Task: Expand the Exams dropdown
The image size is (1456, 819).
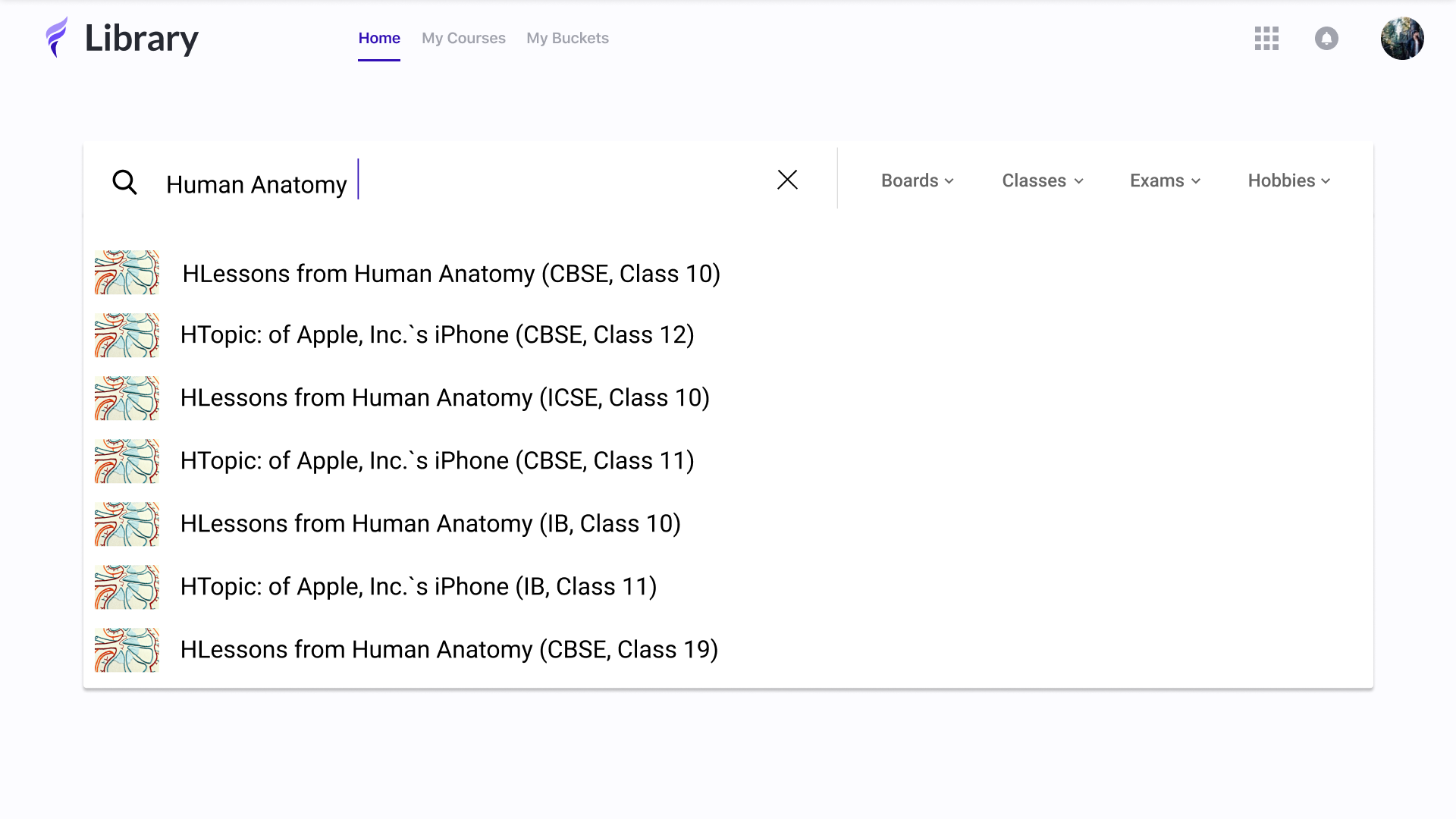Action: click(1165, 180)
